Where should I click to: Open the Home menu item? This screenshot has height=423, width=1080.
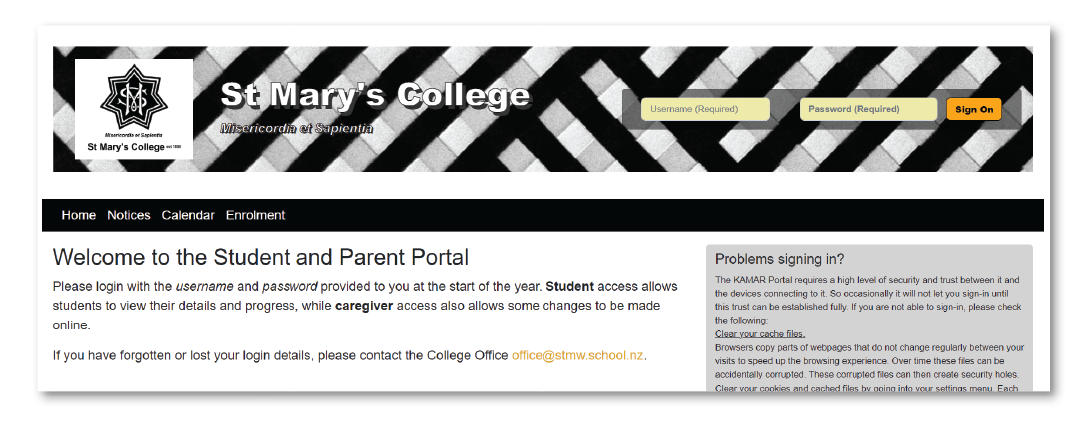79,215
